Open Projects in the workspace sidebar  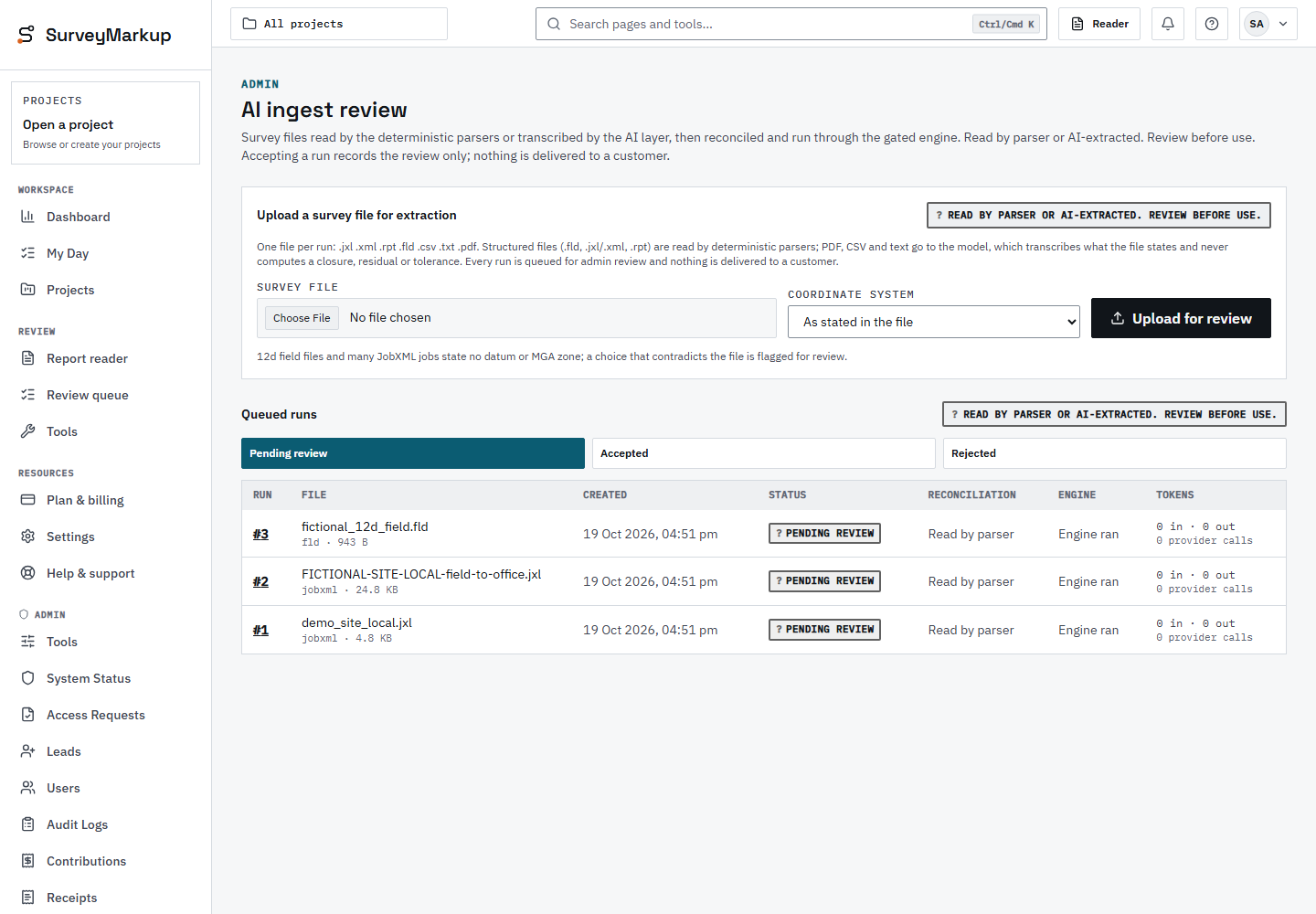pyautogui.click(x=105, y=290)
